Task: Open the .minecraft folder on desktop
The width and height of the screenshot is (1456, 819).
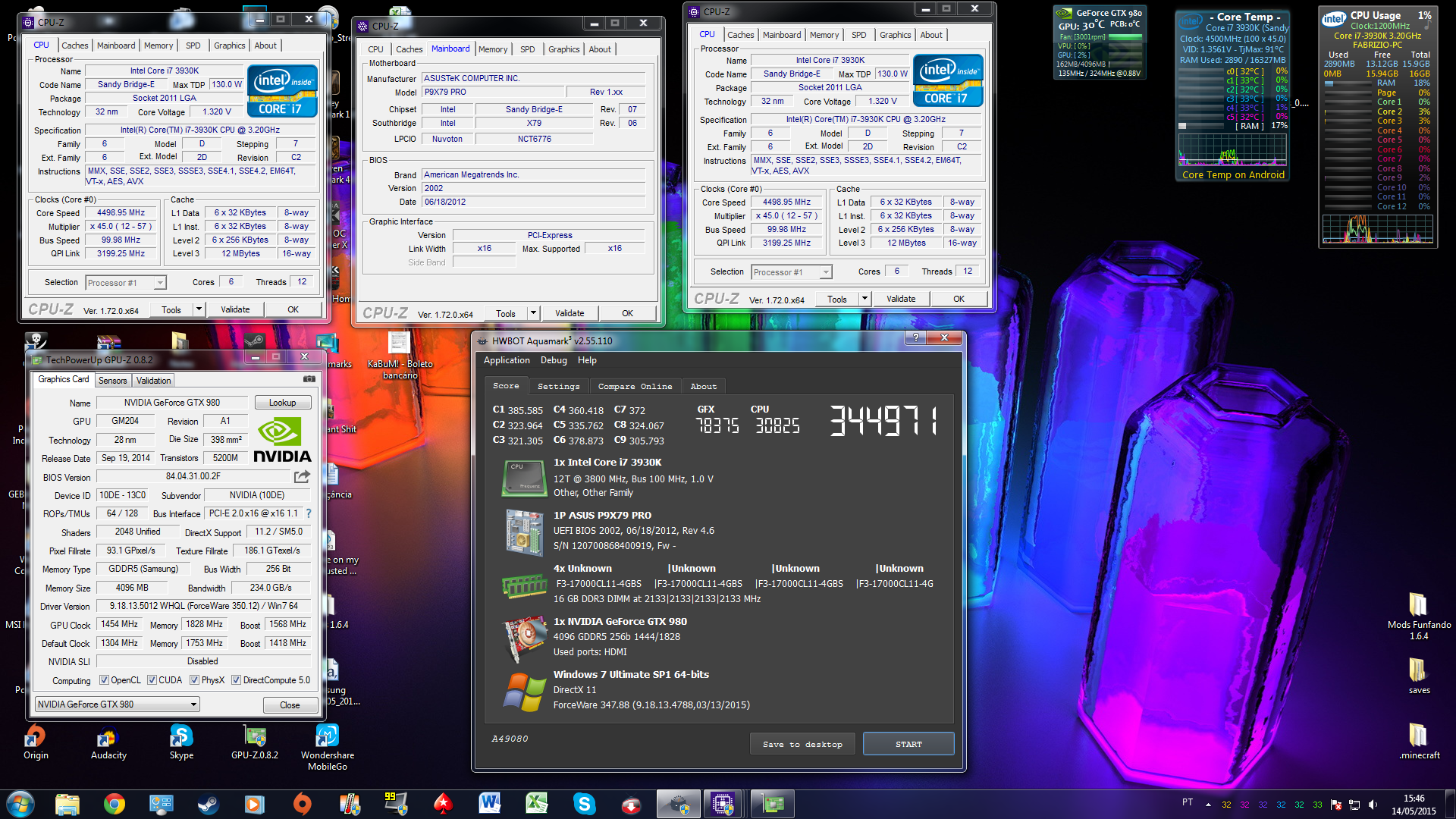Action: [x=1419, y=741]
